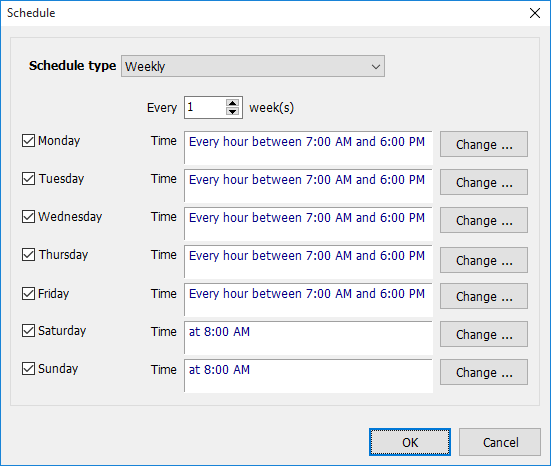Disable the Saturday checkbox
The width and height of the screenshot is (551, 466).
28,331
